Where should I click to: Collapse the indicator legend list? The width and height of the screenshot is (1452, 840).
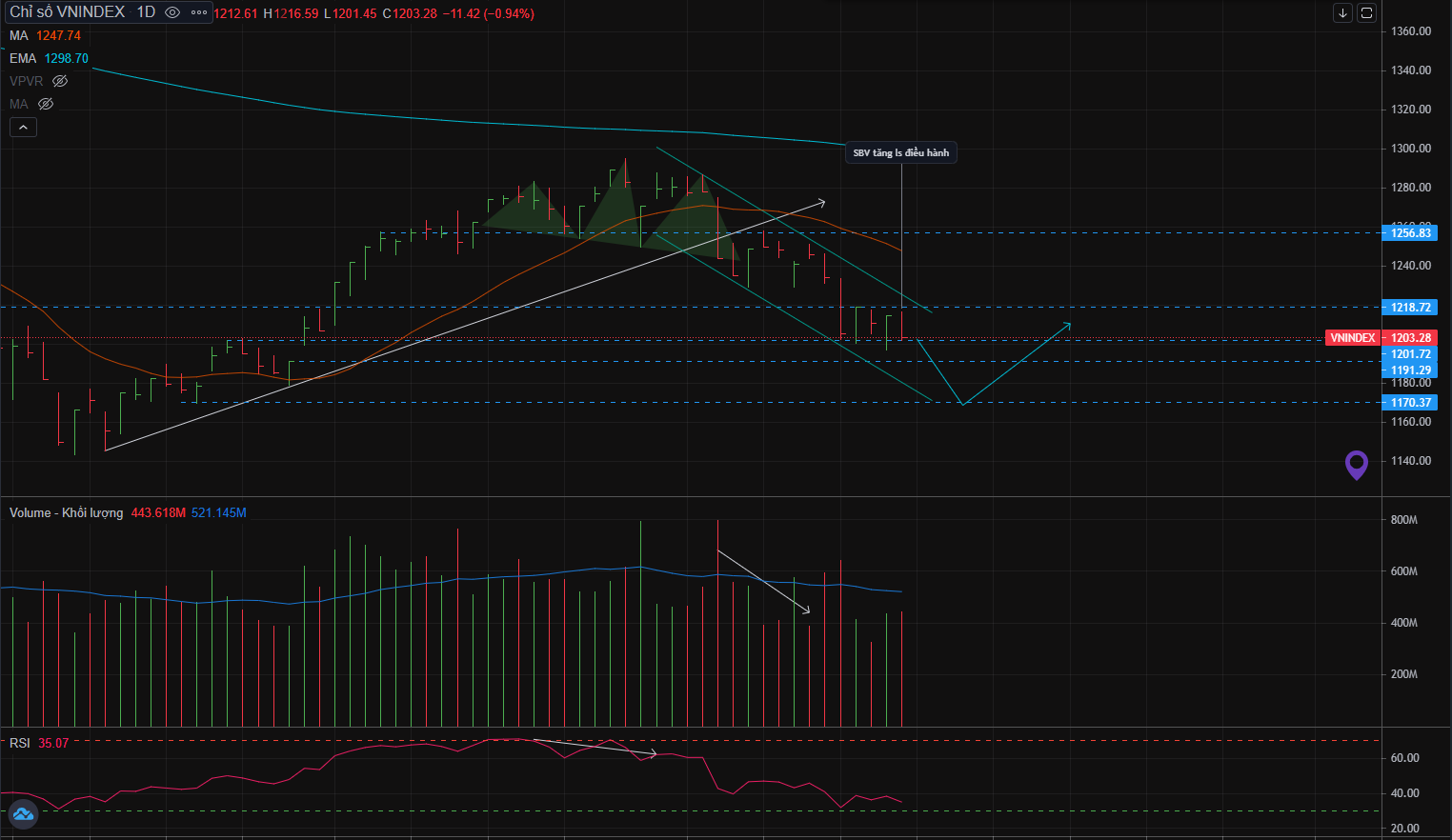coord(23,127)
